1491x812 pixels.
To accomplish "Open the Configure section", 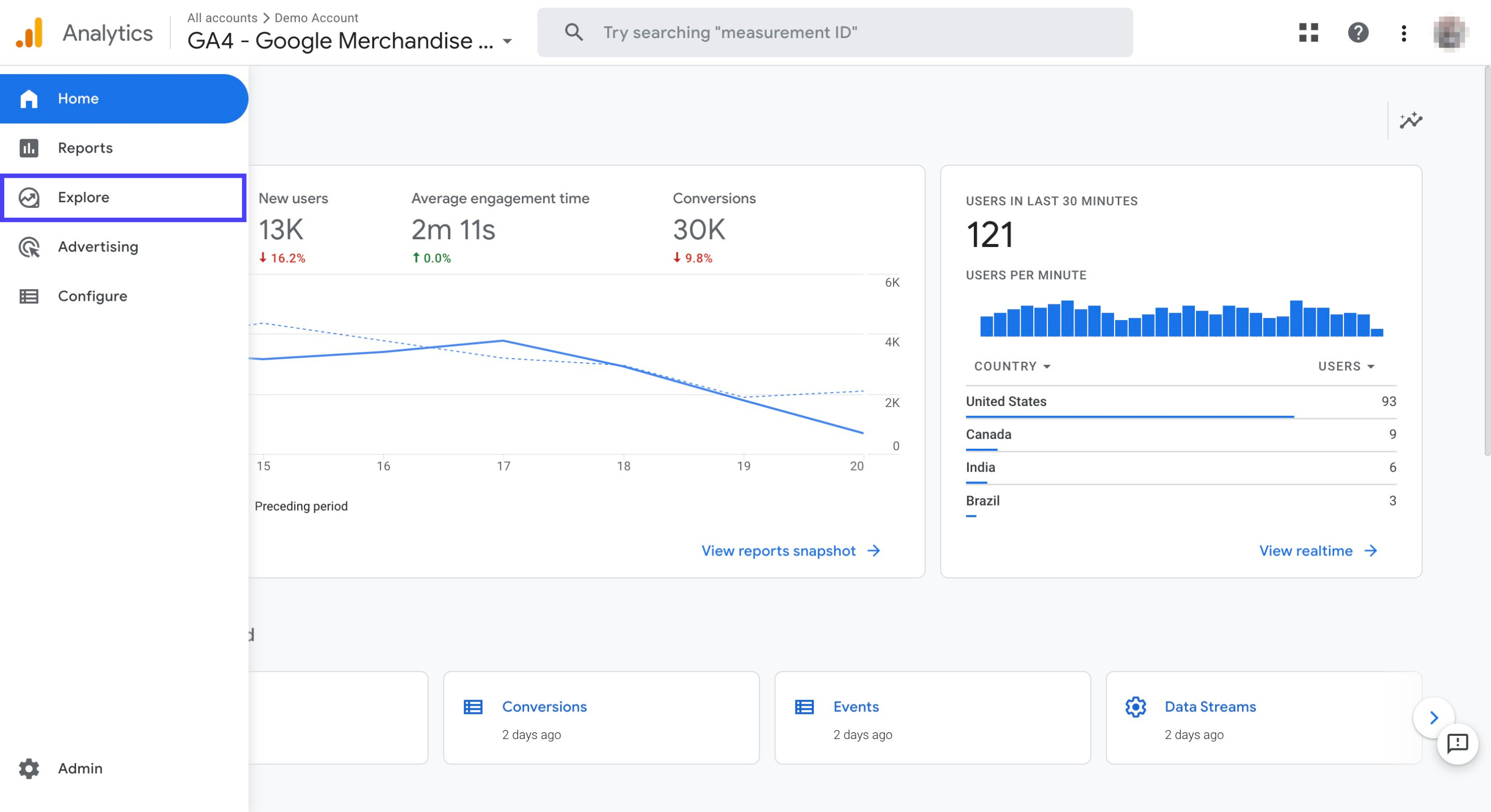I will [123, 296].
